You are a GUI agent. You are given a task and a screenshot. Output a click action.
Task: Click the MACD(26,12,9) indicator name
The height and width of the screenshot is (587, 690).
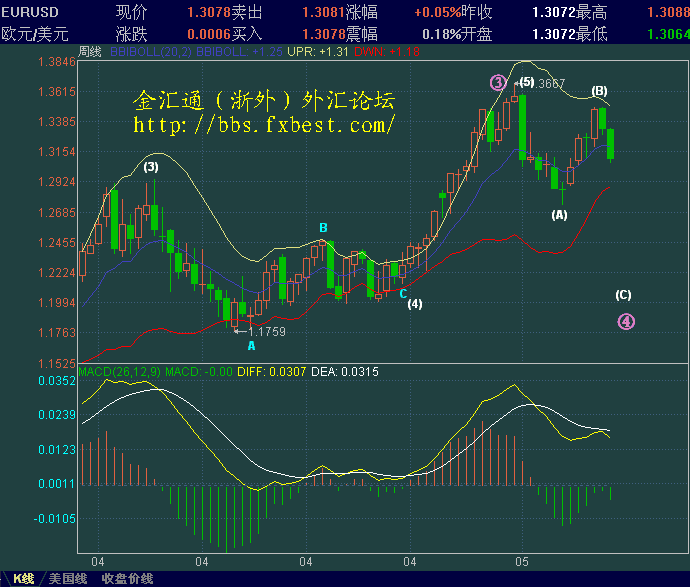pos(120,372)
